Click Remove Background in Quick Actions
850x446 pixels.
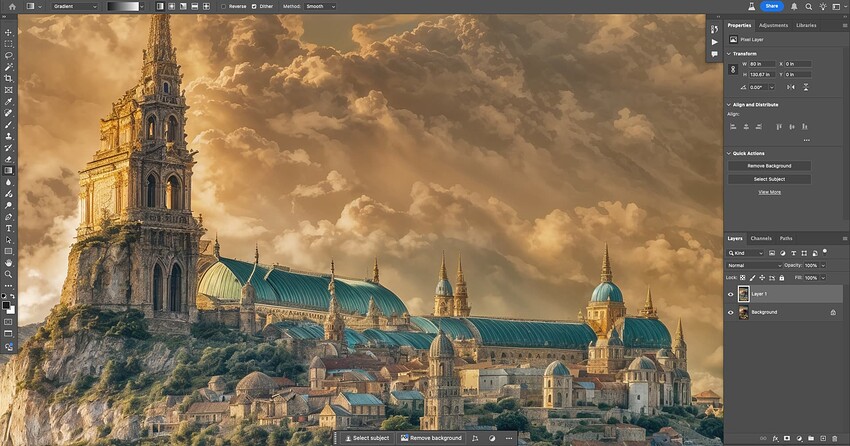coord(769,166)
